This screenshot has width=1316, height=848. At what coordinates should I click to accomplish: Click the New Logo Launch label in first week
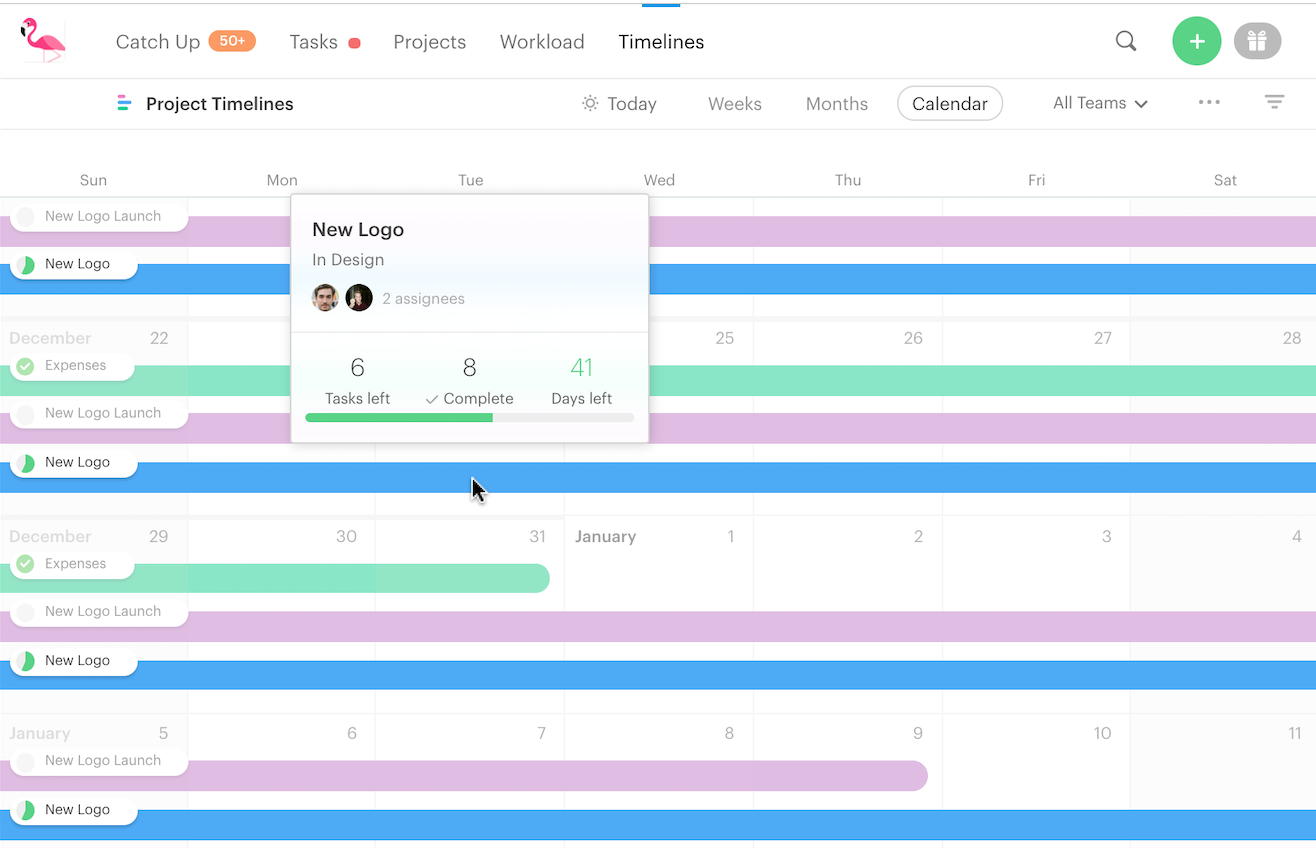pyautogui.click(x=103, y=216)
